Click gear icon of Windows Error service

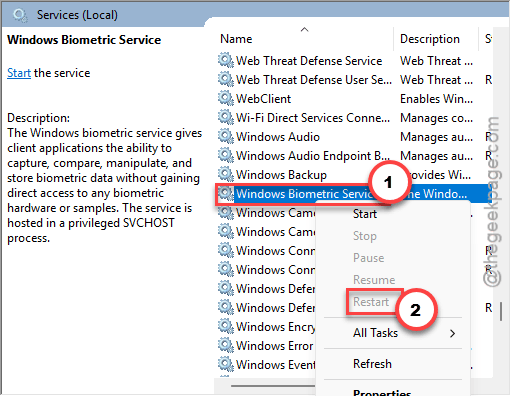(x=226, y=345)
